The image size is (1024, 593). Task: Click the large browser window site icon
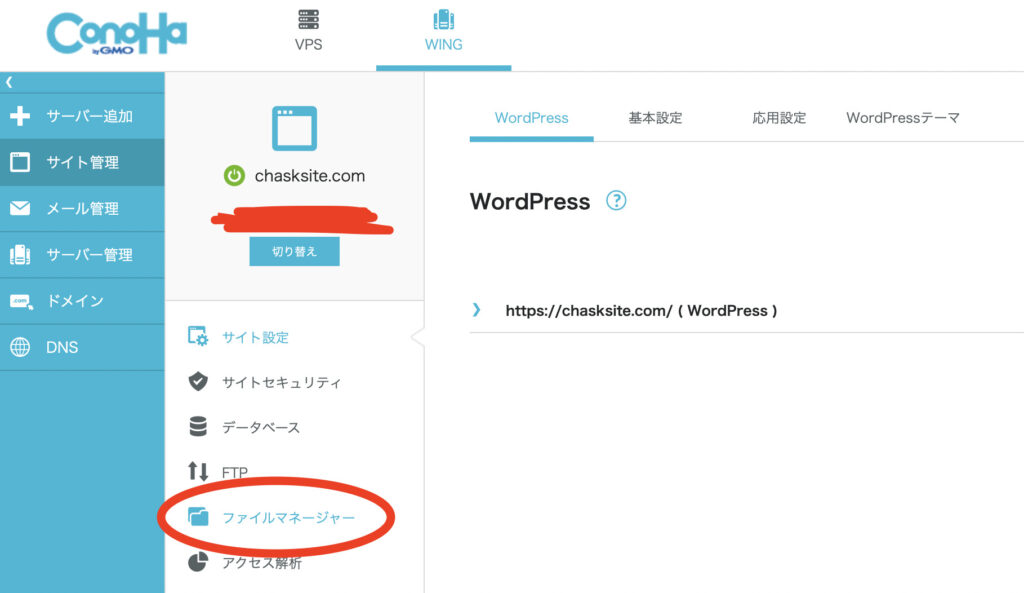(295, 128)
